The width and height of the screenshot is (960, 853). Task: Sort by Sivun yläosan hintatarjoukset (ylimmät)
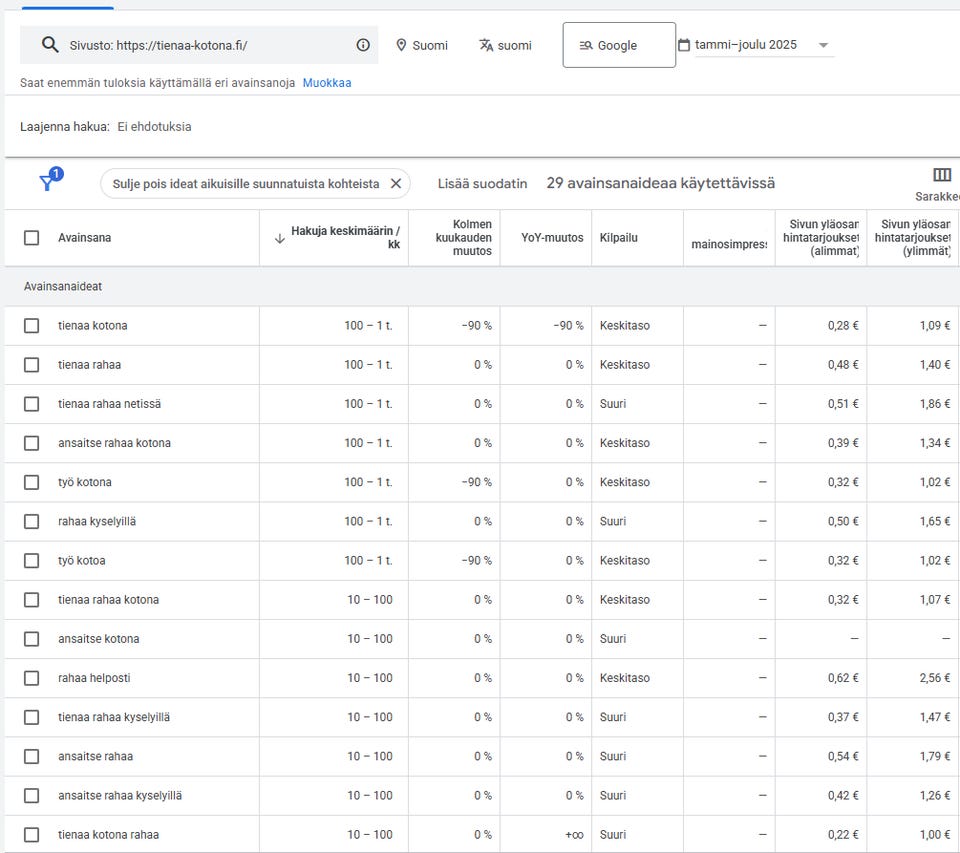tap(913, 238)
